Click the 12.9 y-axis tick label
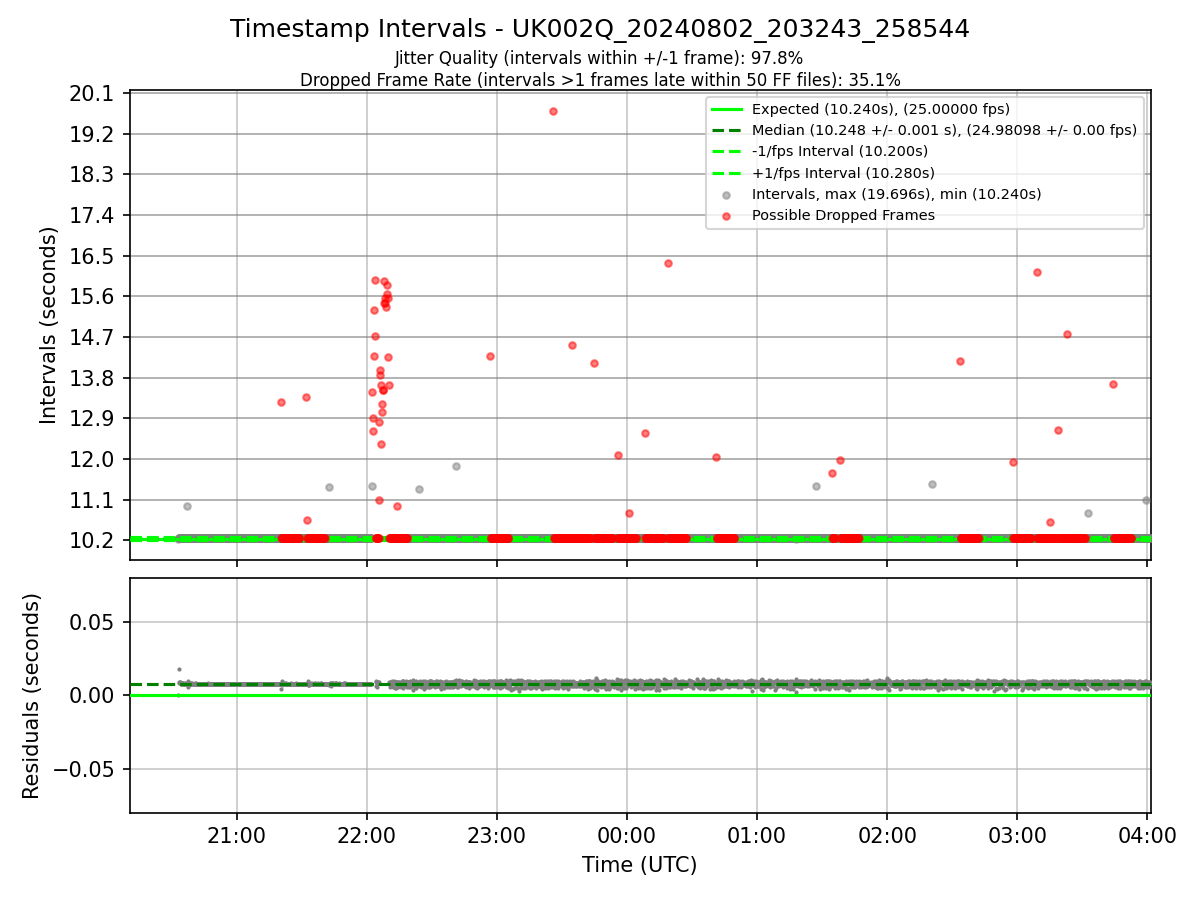 coord(94,418)
